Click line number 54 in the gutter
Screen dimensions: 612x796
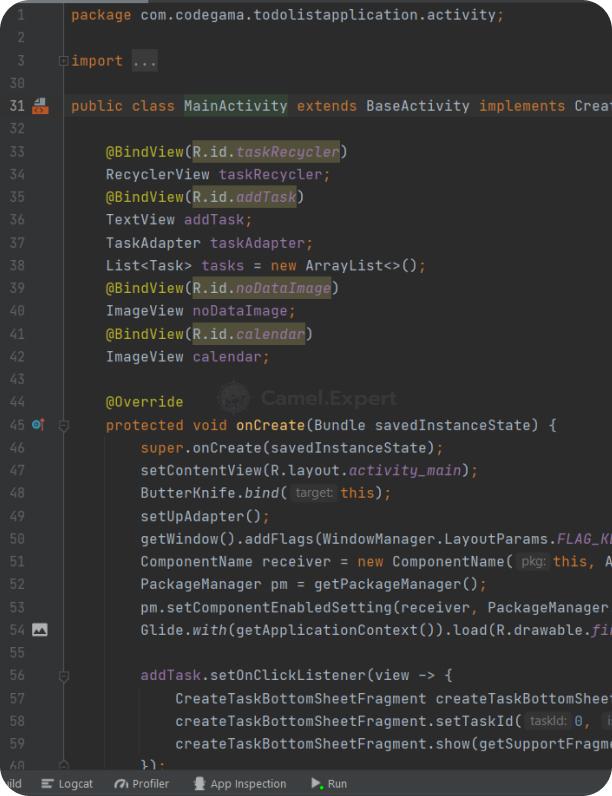[x=17, y=630]
